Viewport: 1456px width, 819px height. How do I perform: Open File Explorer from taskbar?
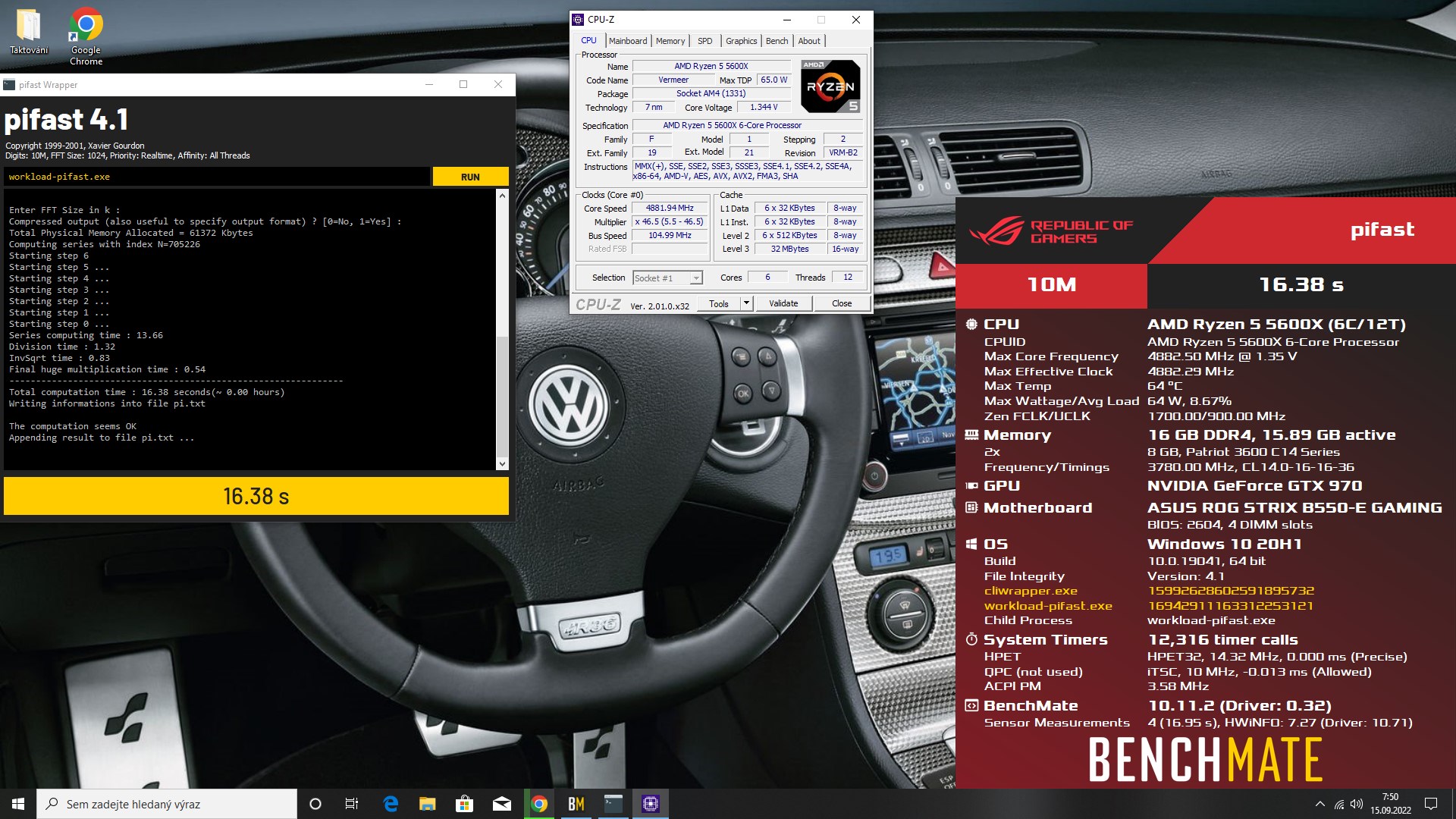[x=428, y=804]
